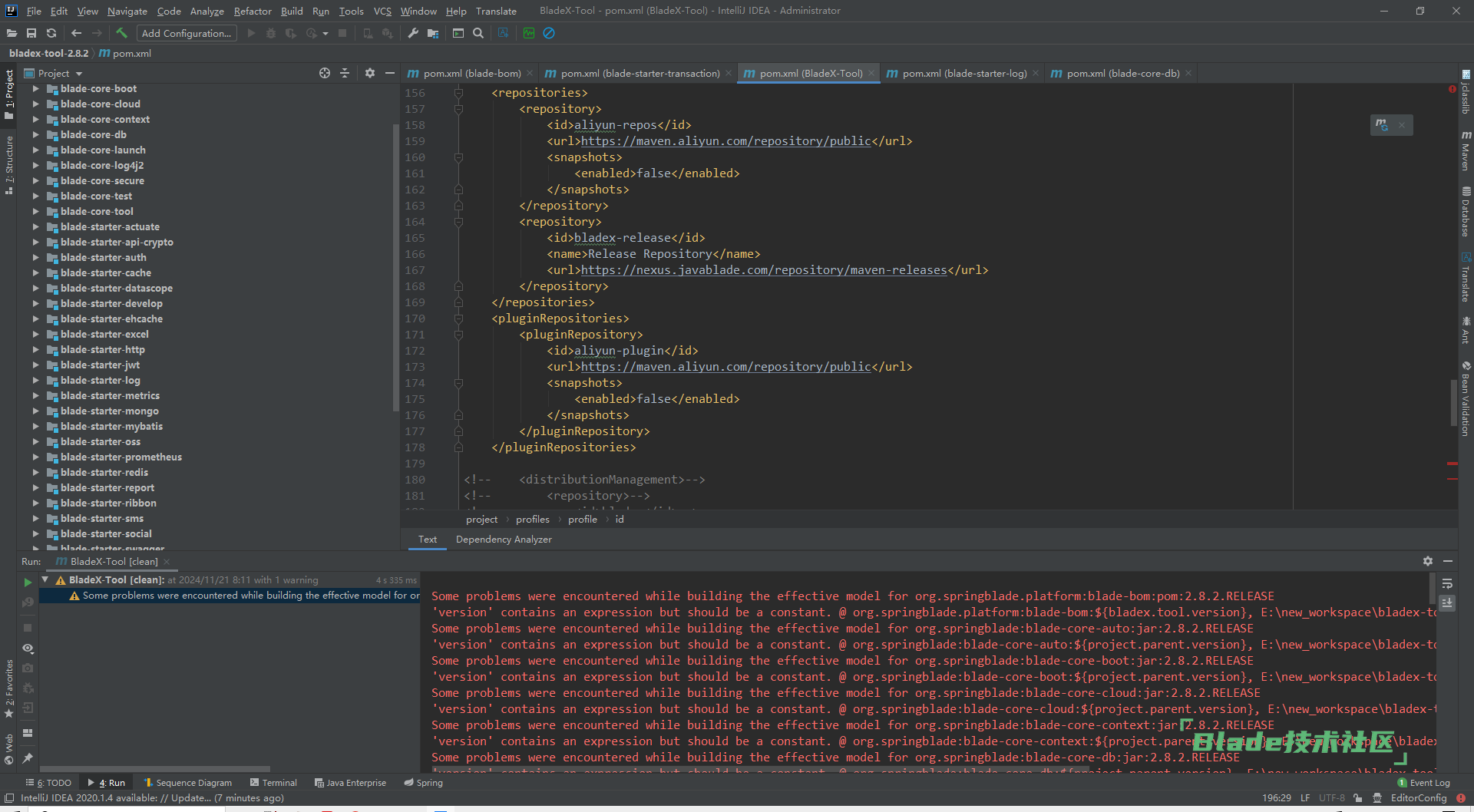Open the nexus.javablade.com repository URL link
The height and width of the screenshot is (812, 1474).
tap(764, 270)
